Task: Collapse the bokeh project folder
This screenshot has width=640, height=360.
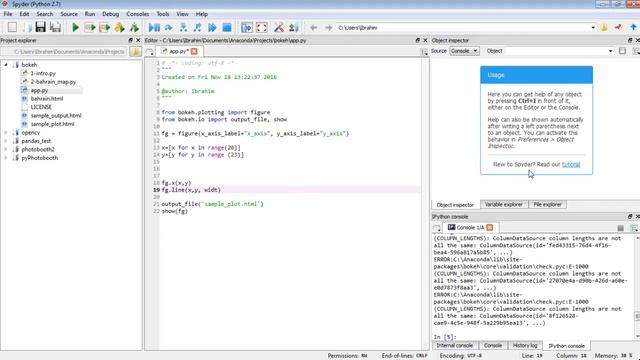Action: [6, 64]
